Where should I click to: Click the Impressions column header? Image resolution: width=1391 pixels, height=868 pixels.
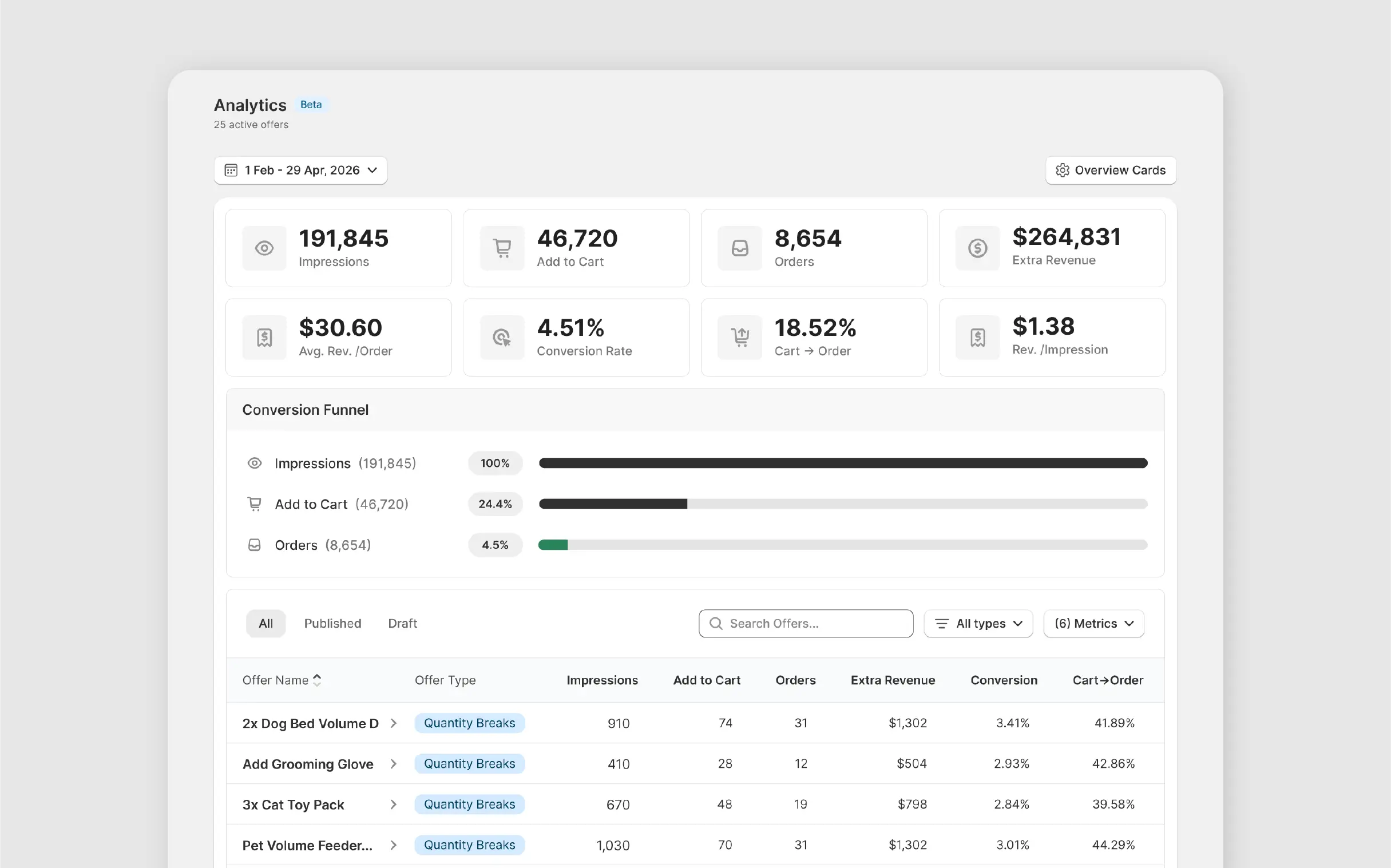coord(602,680)
